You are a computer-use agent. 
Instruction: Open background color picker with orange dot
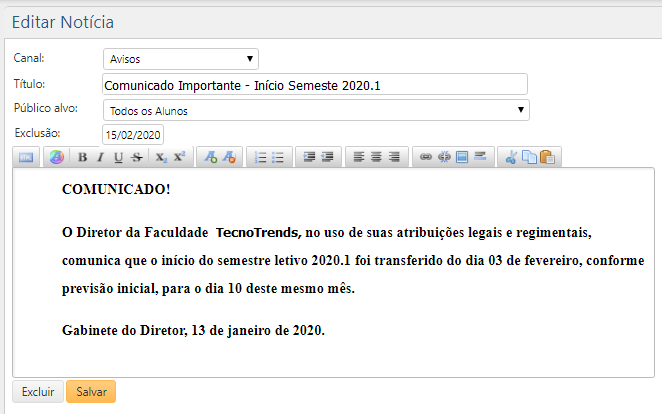point(229,157)
